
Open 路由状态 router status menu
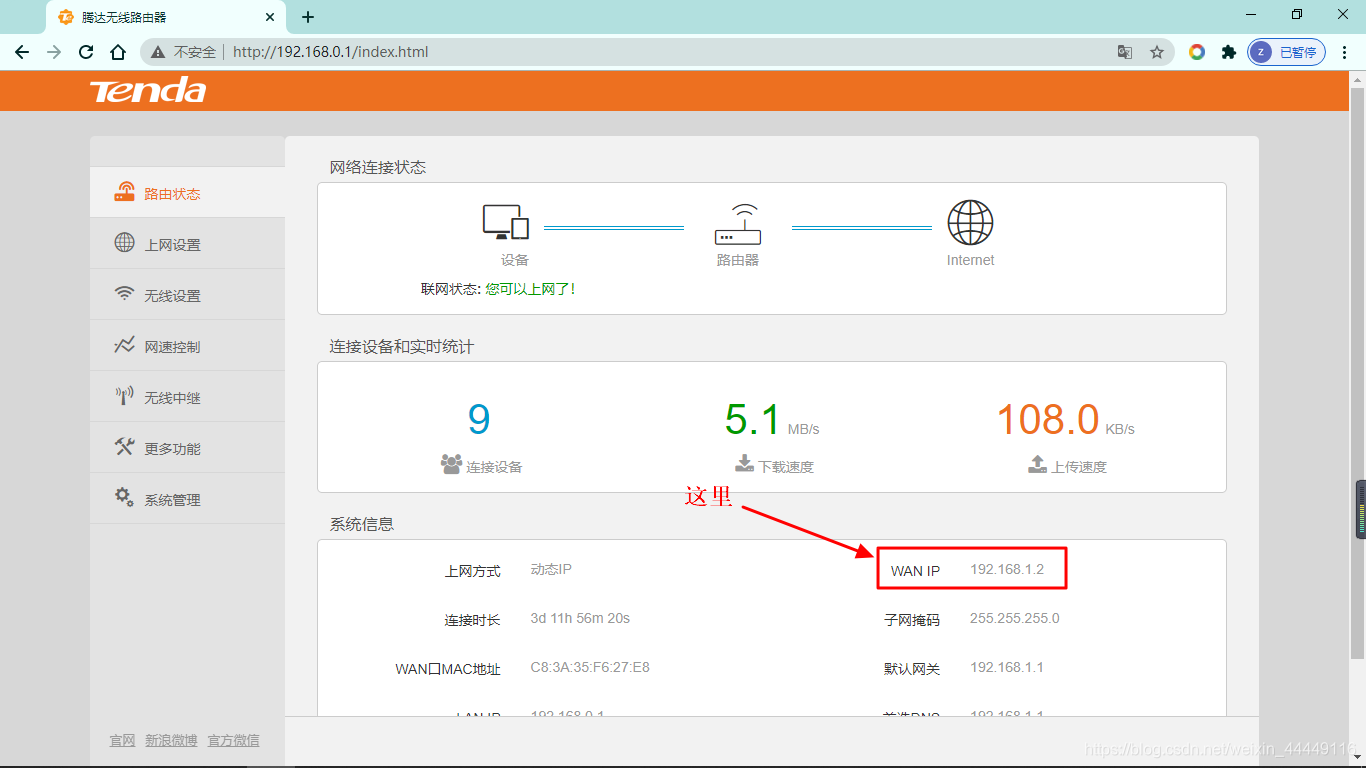tap(187, 193)
